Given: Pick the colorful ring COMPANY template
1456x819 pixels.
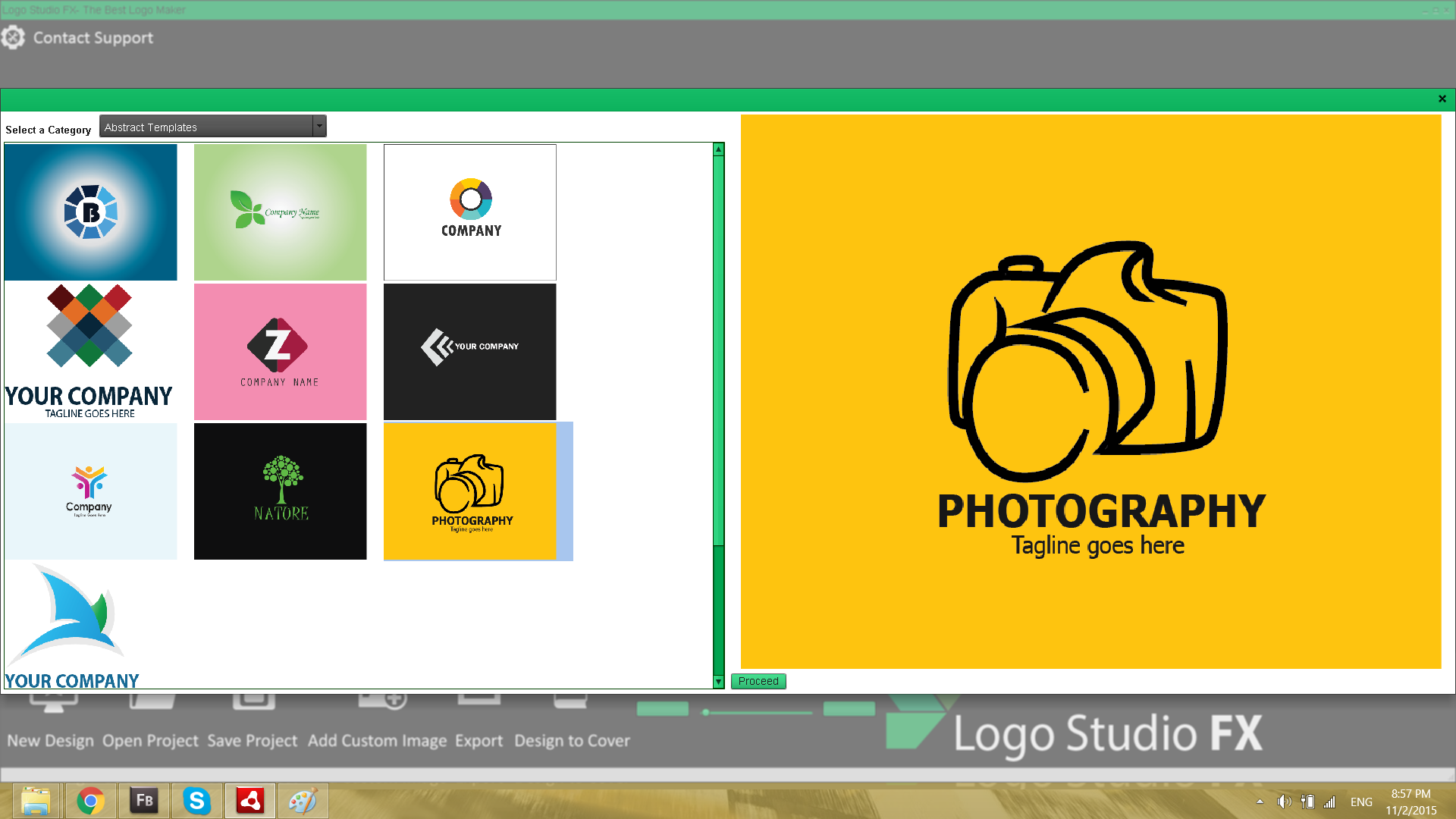Looking at the screenshot, I should 469,212.
